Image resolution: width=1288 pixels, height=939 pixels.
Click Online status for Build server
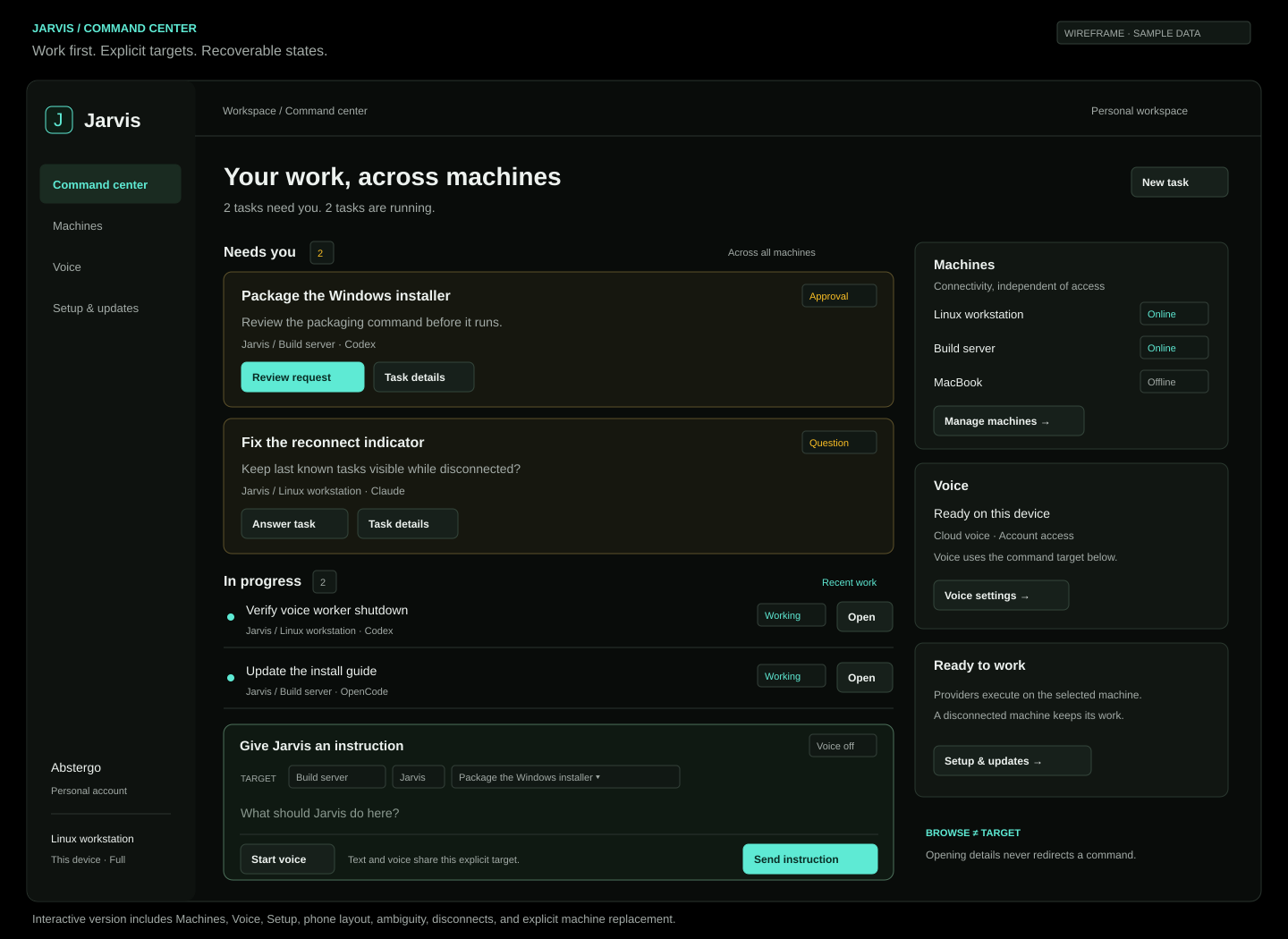(1174, 347)
